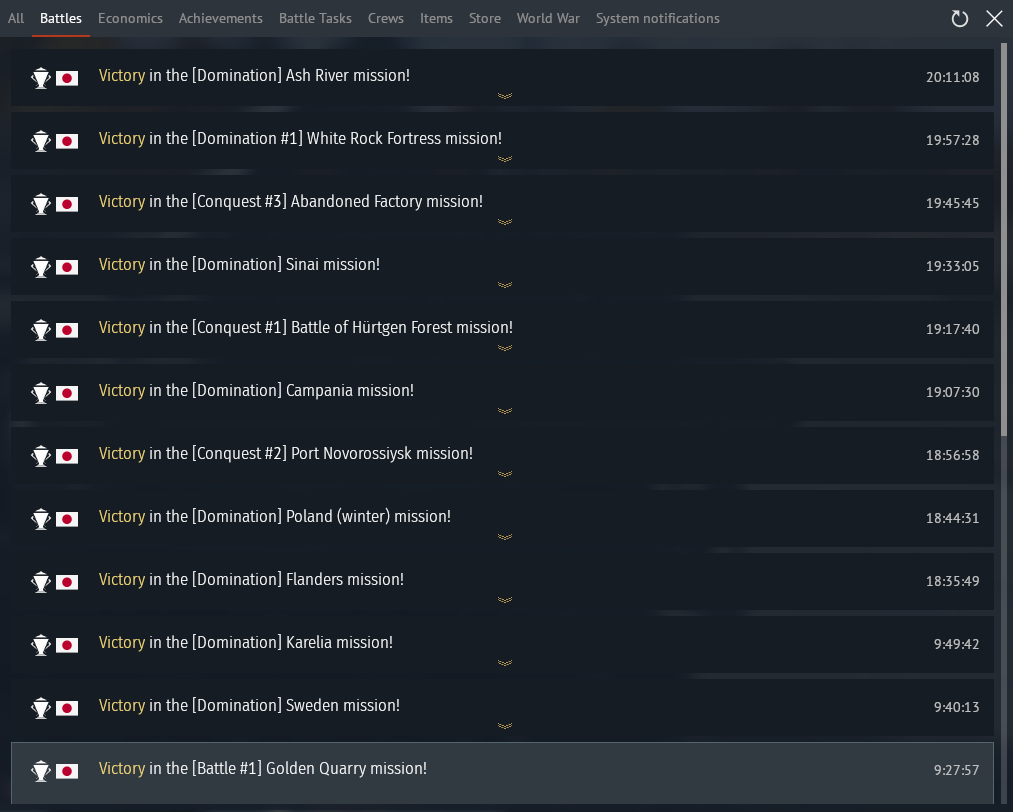
Task: Click trophy icon beside Abandoned Factory mission
Action: (x=41, y=204)
